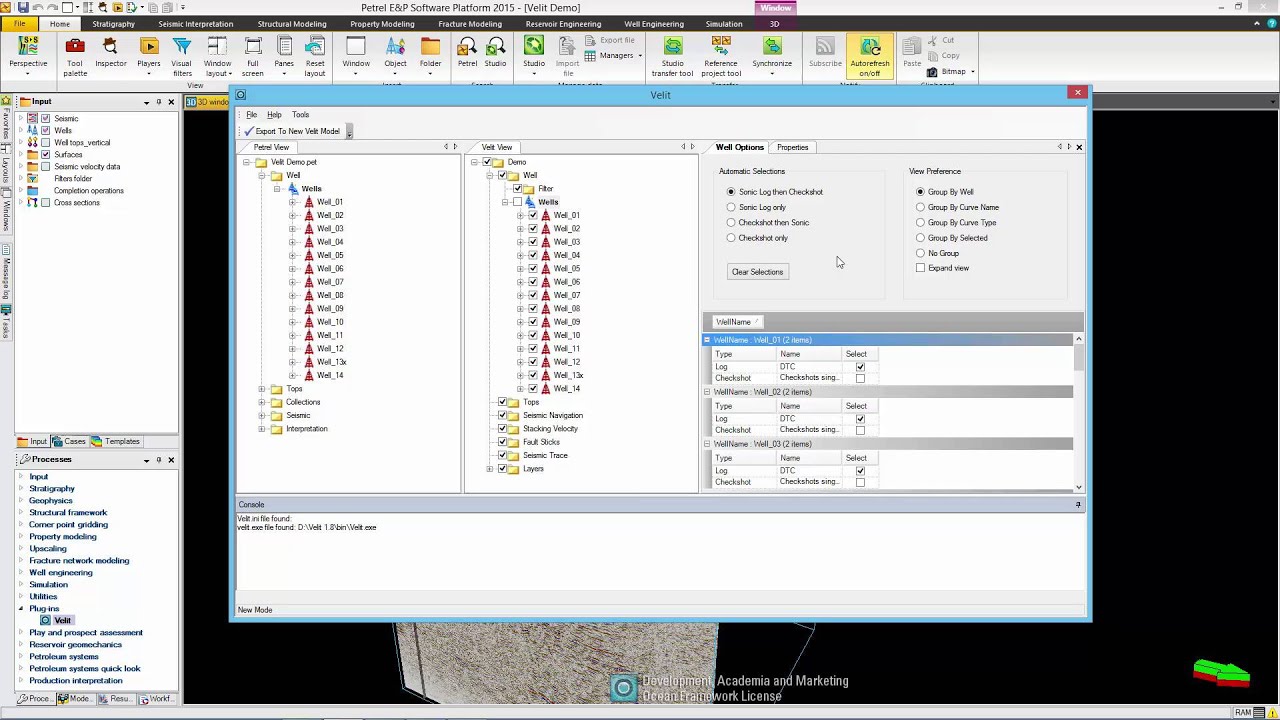The image size is (1280, 720).
Task: Open the Seismic Interpretation ribbon tab
Action: point(197,24)
